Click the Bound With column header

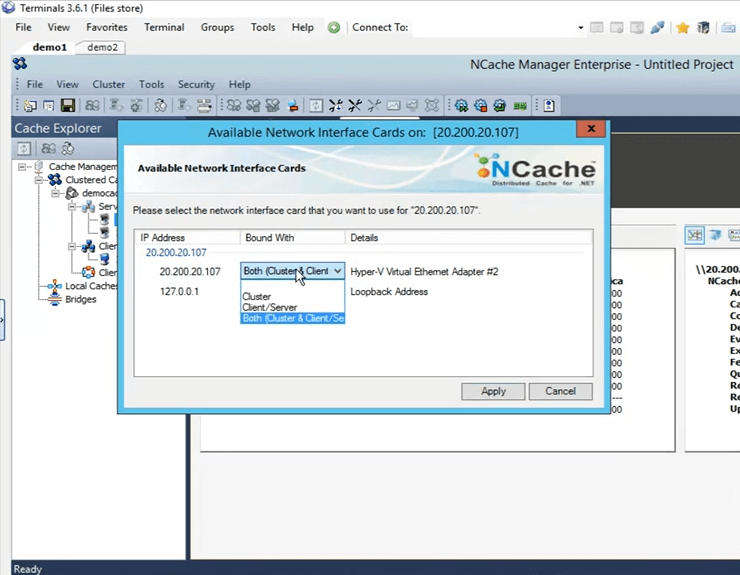click(292, 237)
